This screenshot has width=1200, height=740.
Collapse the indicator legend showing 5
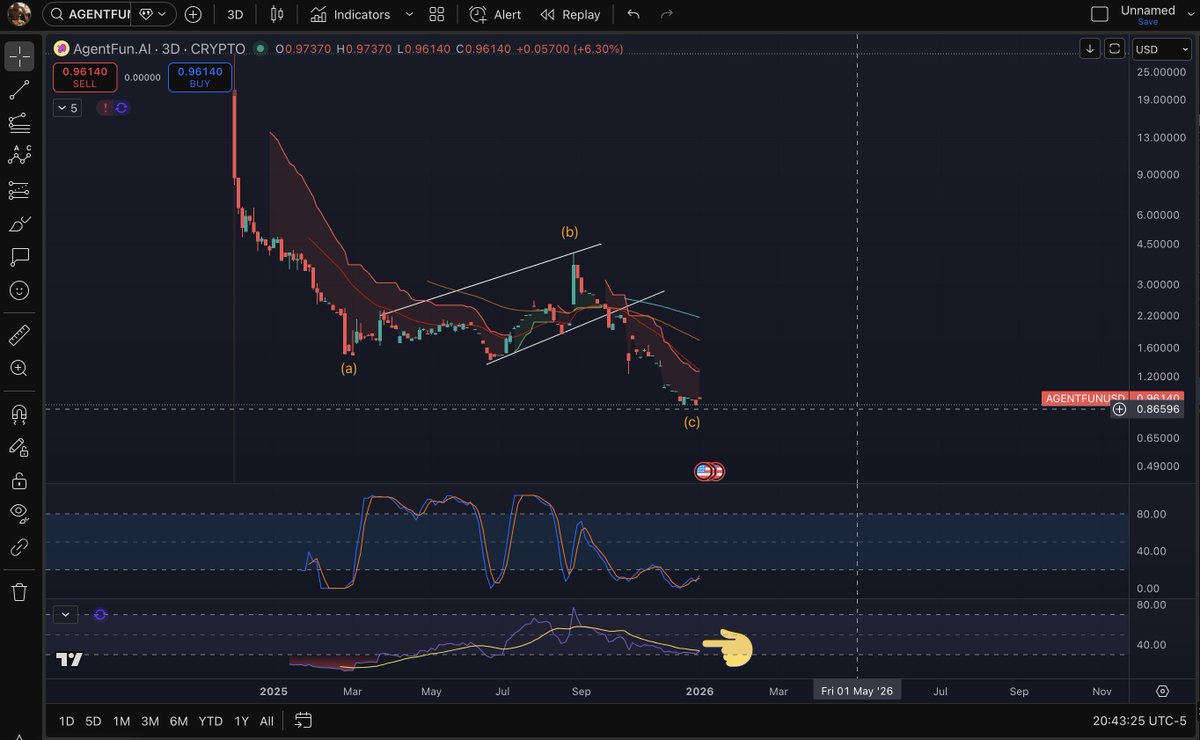(x=67, y=108)
